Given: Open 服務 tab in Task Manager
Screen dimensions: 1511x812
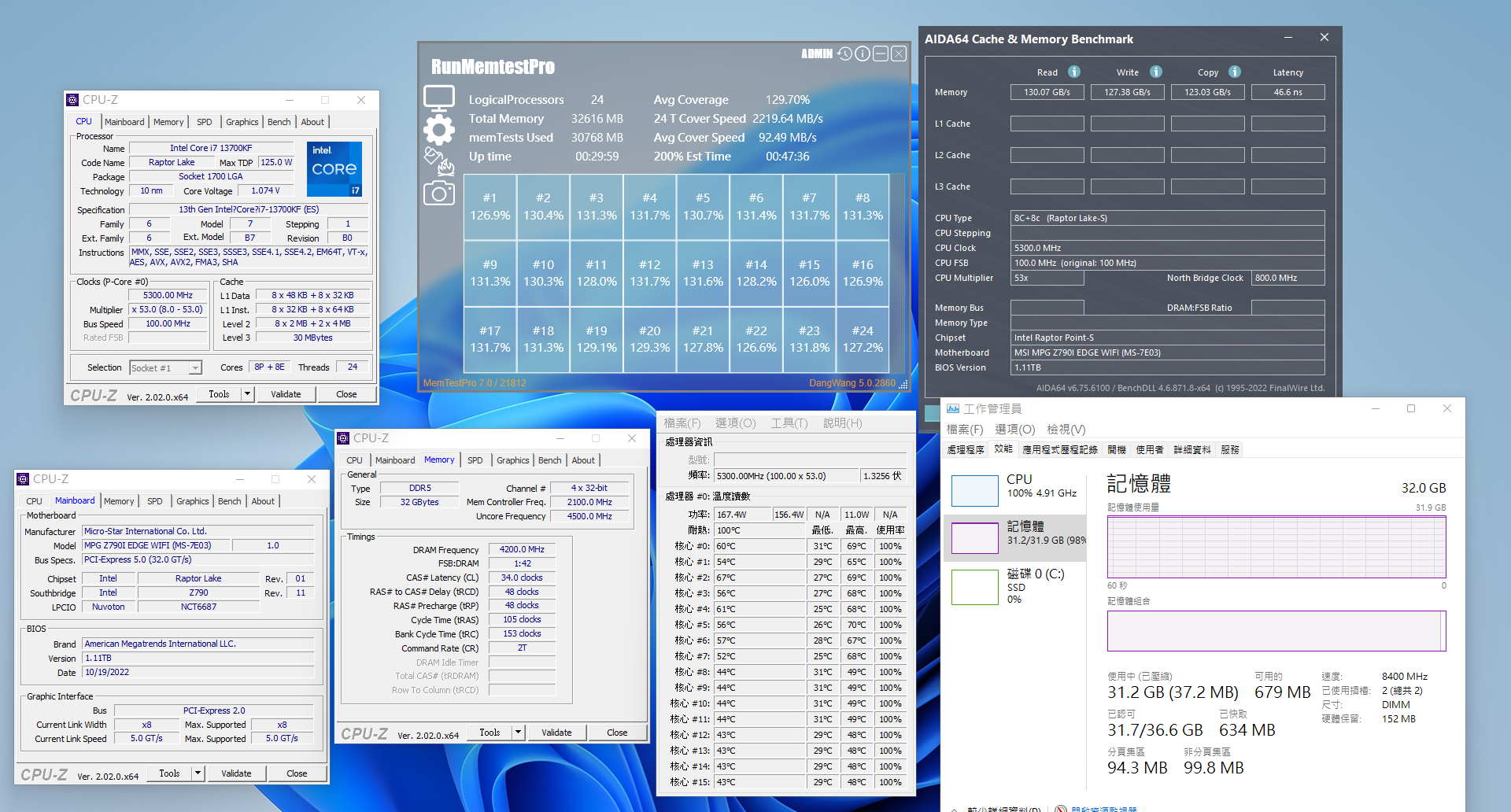Looking at the screenshot, I should click(x=1230, y=450).
